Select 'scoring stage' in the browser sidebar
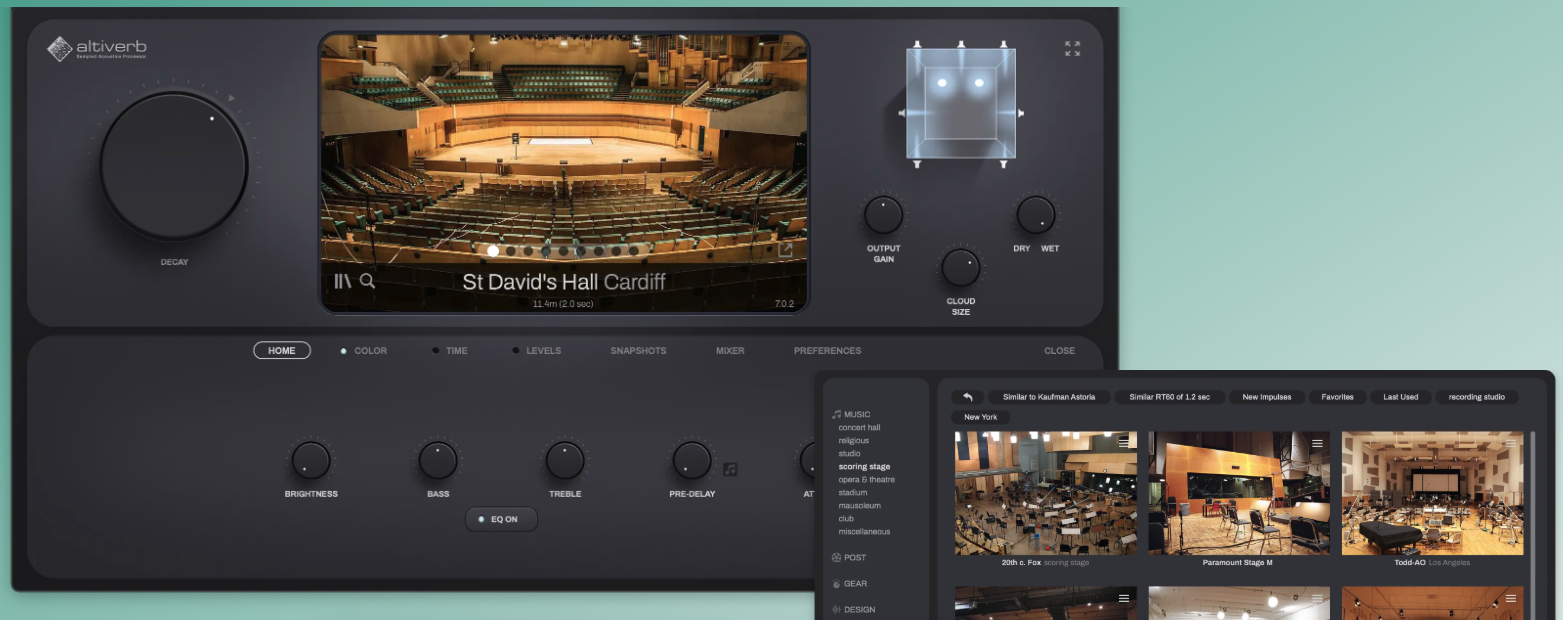Screen dimensions: 1563x620 click(864, 467)
